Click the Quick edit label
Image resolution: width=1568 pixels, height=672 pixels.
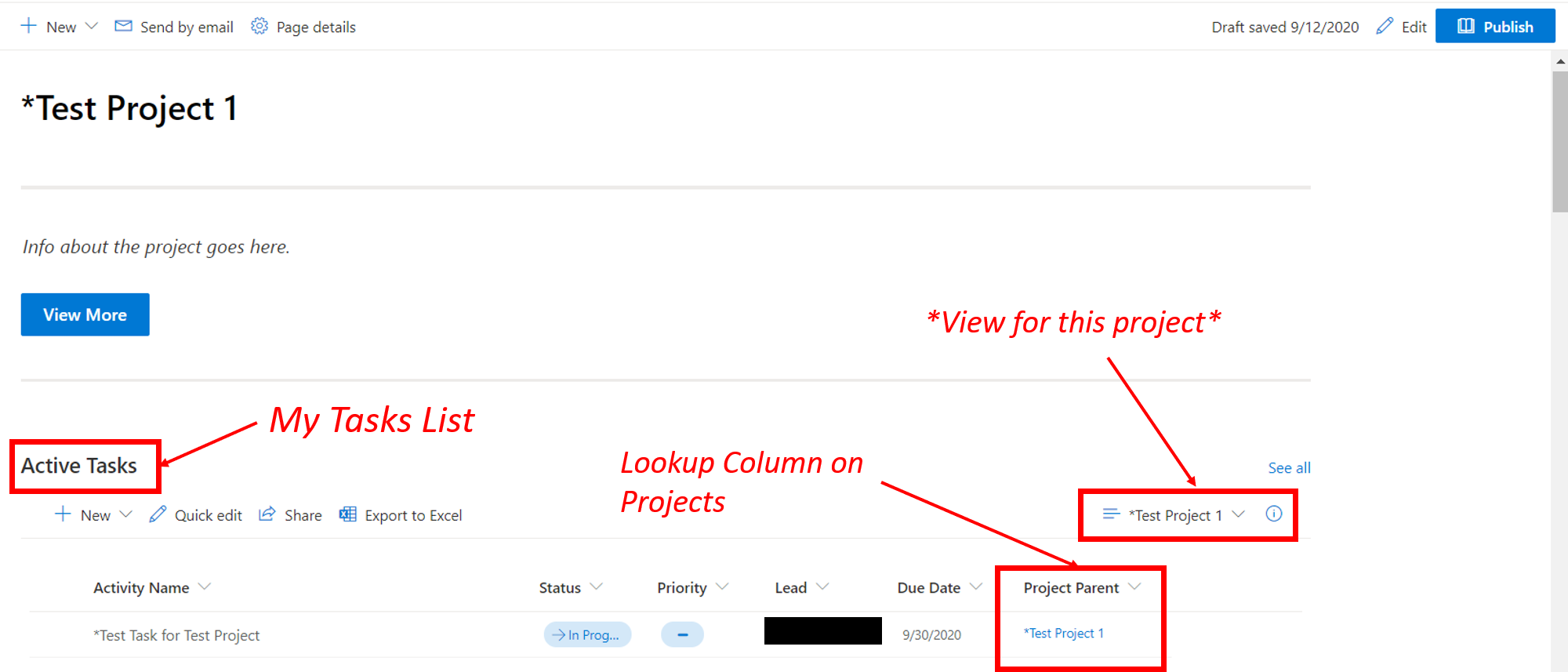pyautogui.click(x=208, y=515)
